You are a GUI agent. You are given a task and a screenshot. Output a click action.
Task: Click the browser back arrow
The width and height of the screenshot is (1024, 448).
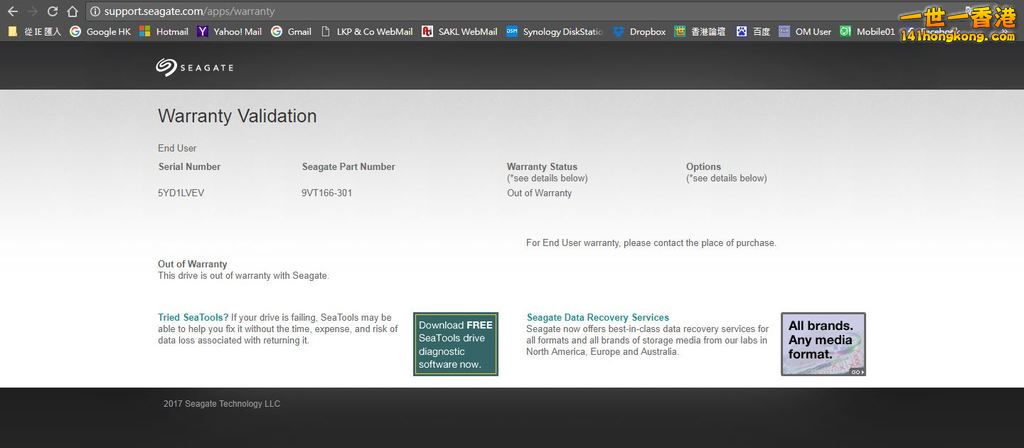12,11
